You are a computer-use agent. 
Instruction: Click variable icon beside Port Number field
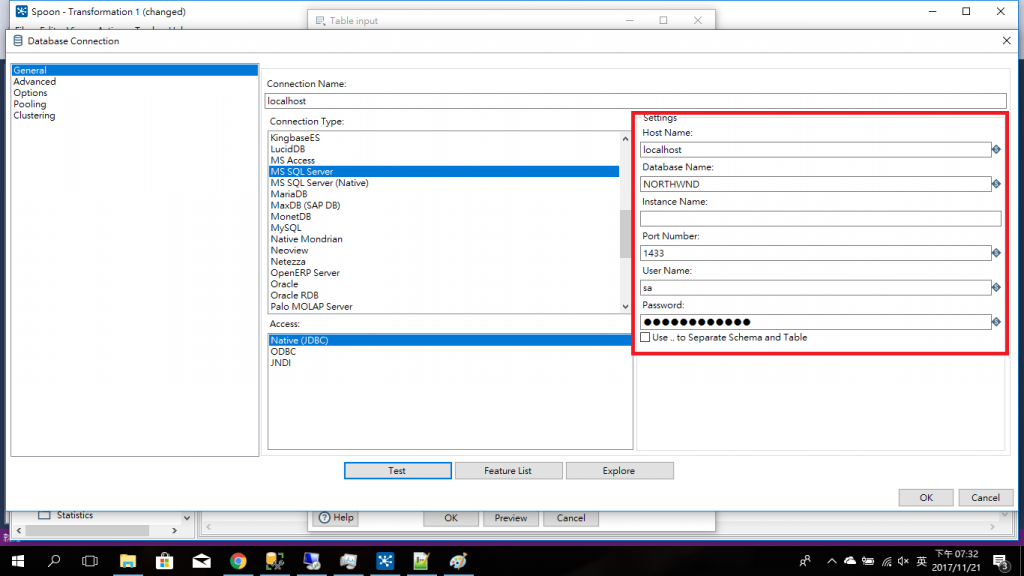pos(996,253)
